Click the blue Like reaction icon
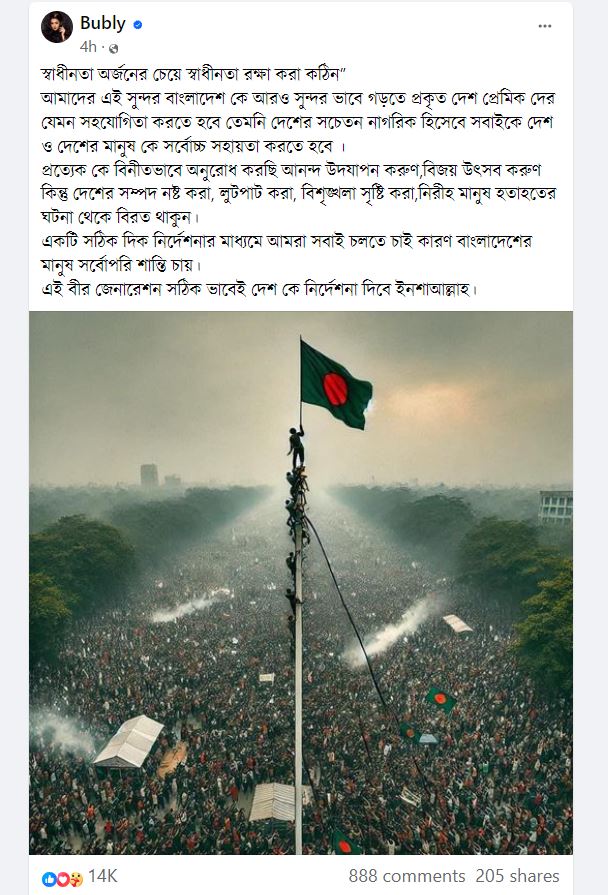 (49, 880)
